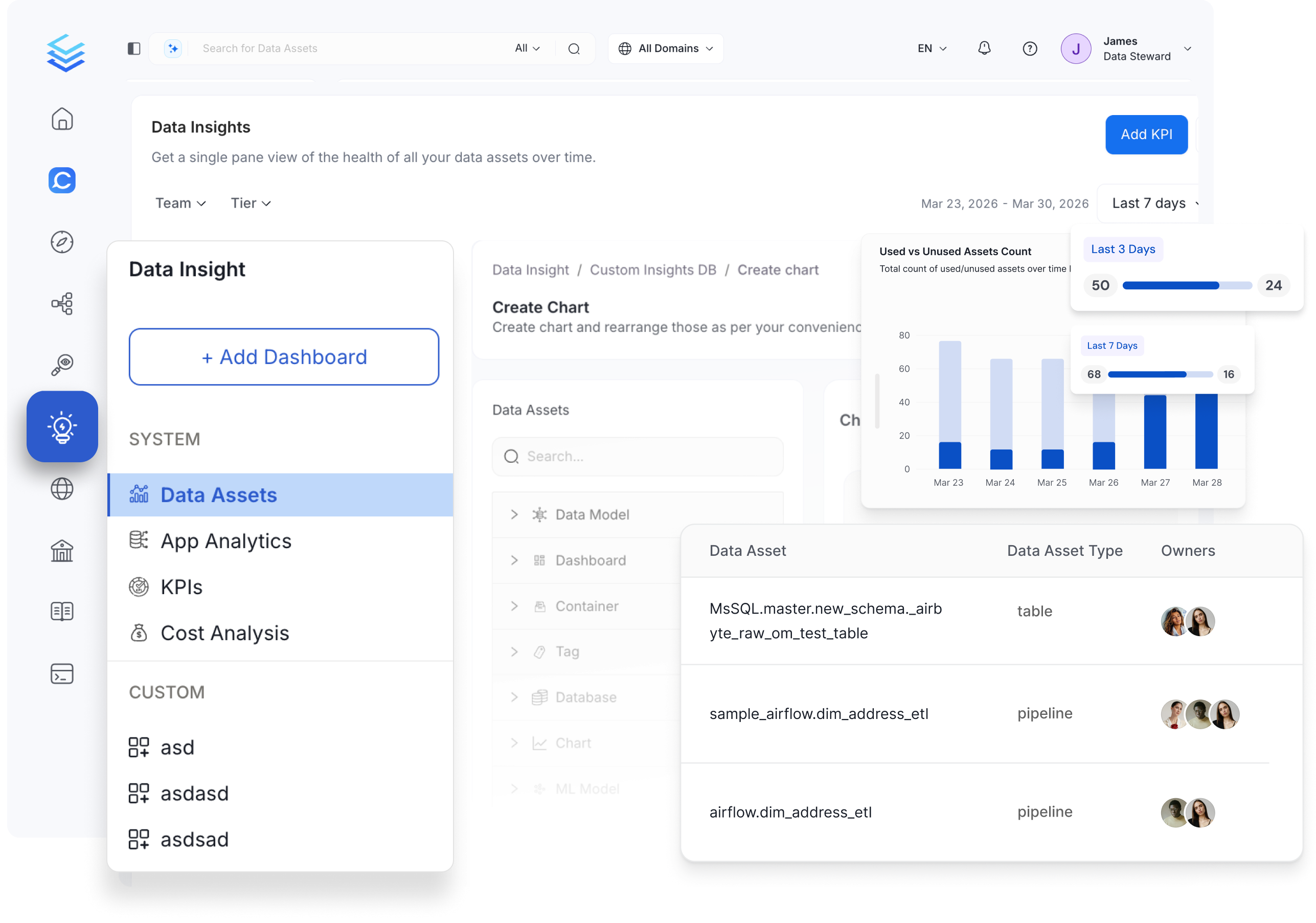Click the Tag tree item icon
1316x923 pixels.
(539, 652)
